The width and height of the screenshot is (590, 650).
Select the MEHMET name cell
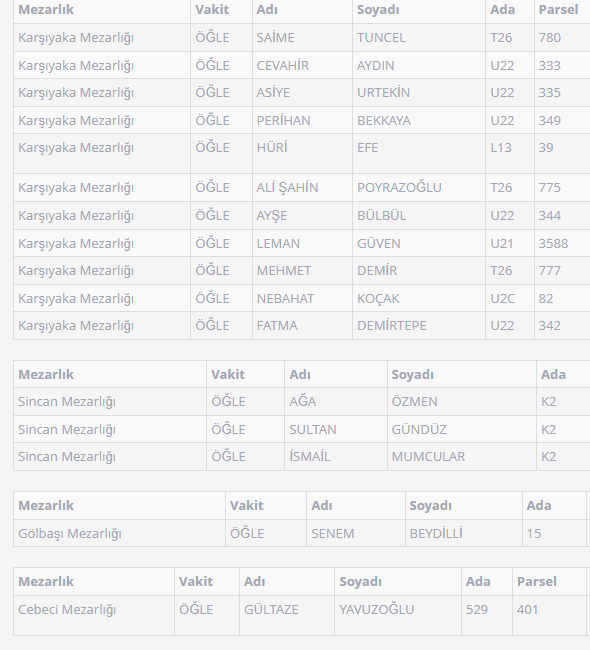[302, 271]
